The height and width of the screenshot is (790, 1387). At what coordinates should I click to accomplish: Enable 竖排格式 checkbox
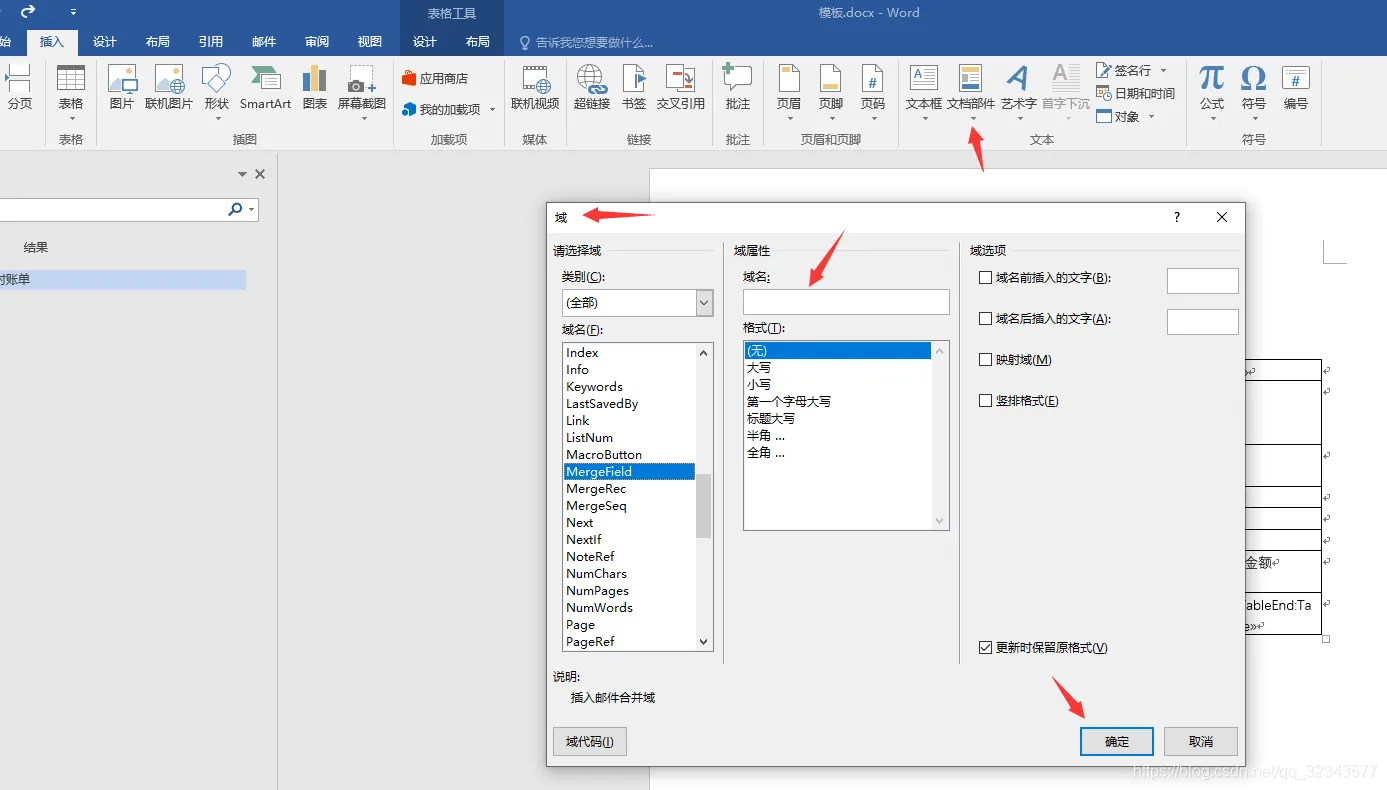[985, 401]
